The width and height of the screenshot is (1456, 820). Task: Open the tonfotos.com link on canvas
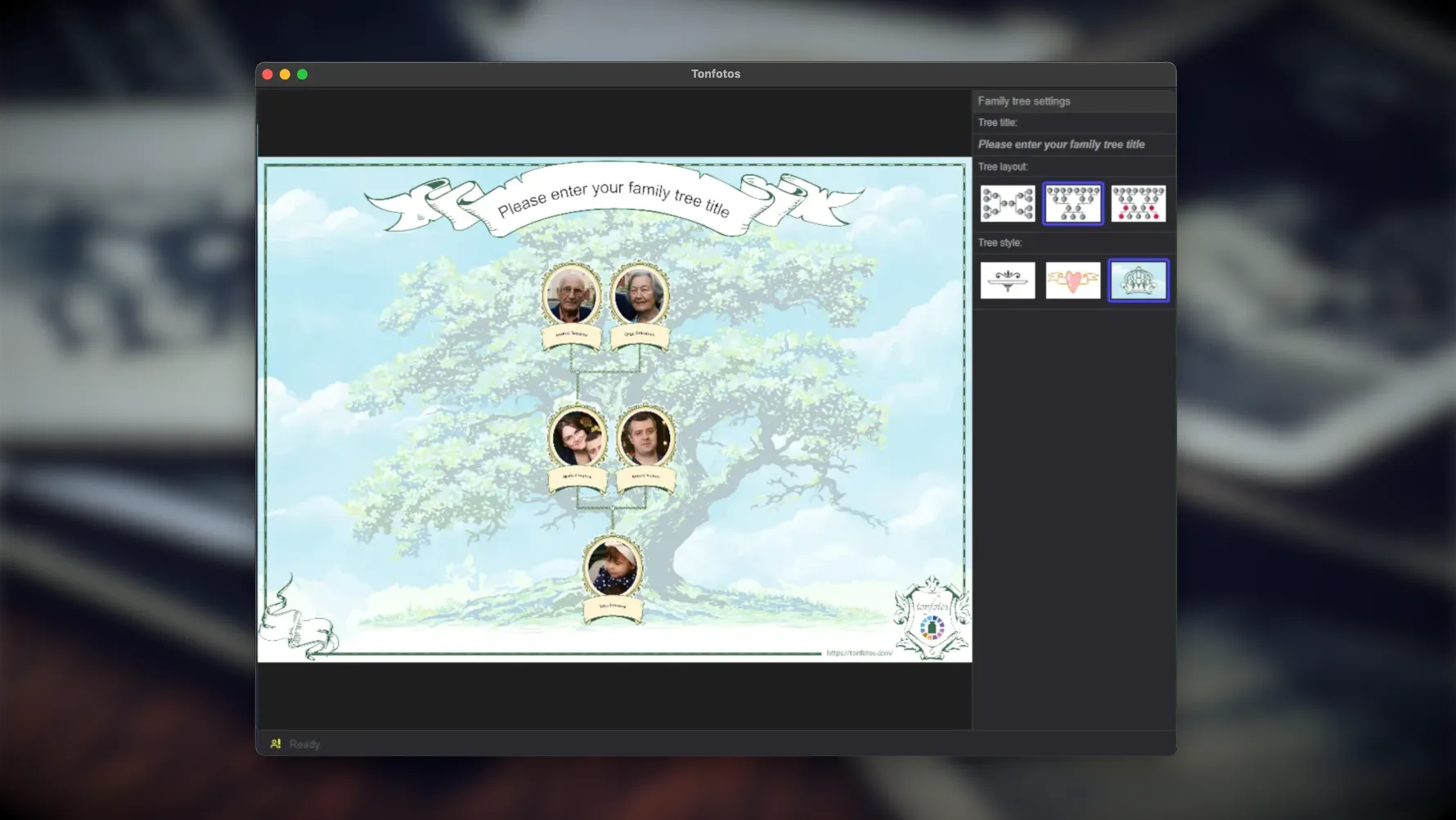[x=859, y=653]
